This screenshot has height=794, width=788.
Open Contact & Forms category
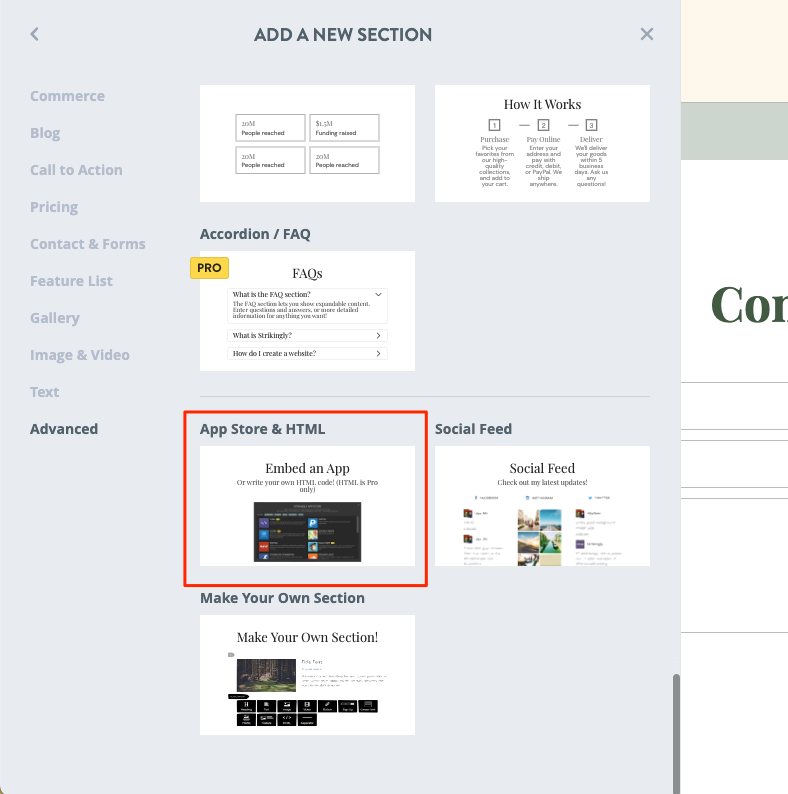click(88, 244)
